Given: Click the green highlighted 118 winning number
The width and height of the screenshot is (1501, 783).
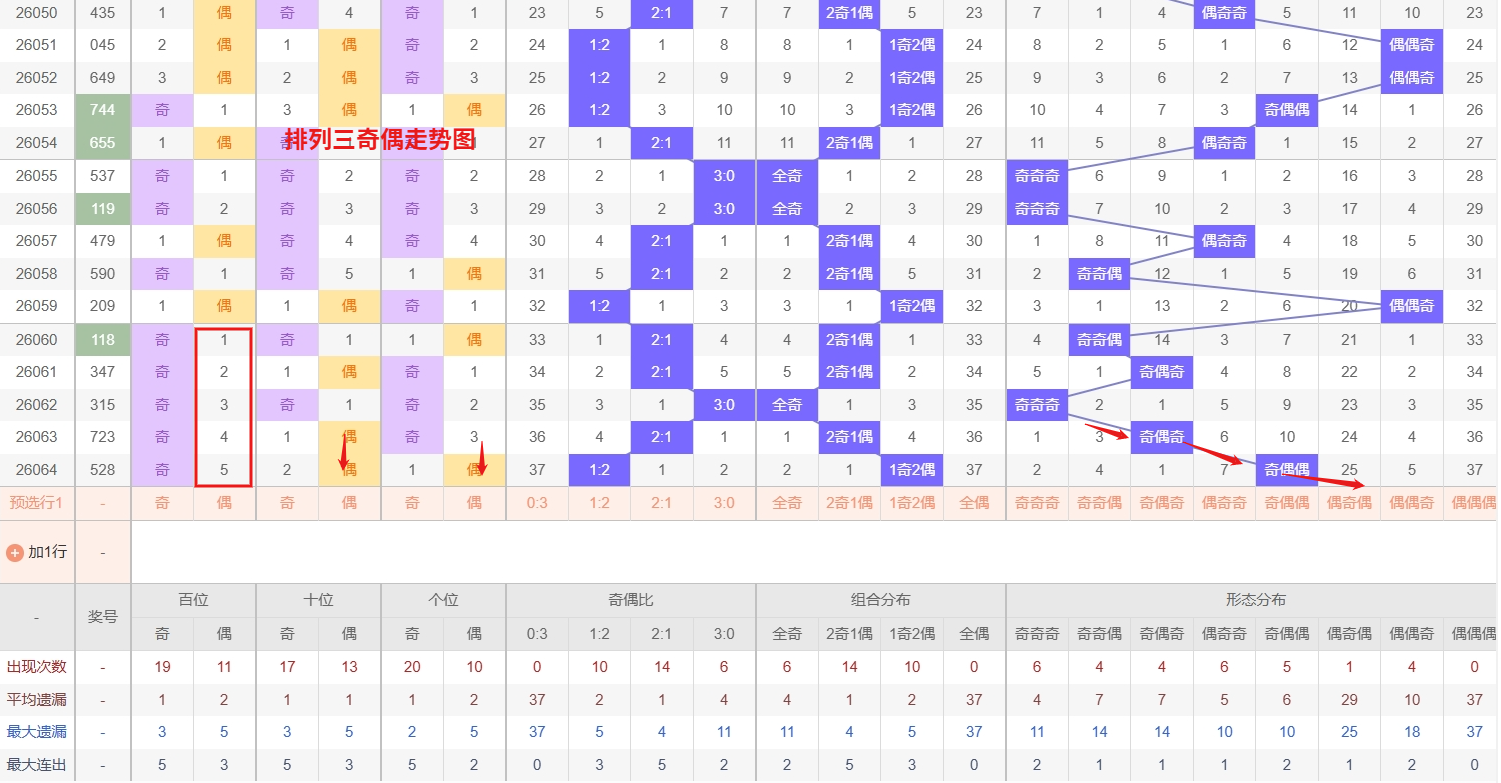Looking at the screenshot, I should [x=103, y=340].
